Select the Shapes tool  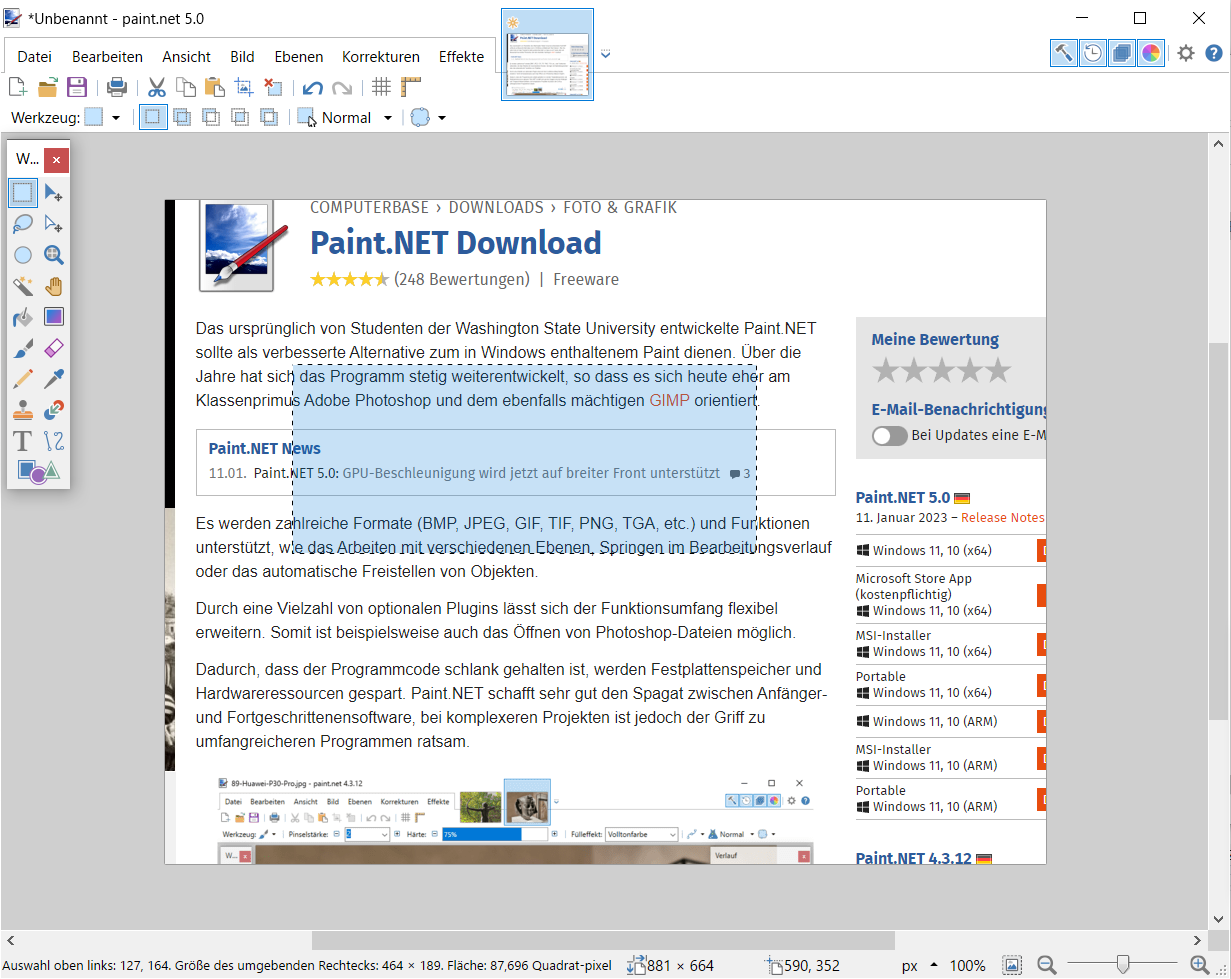[x=39, y=471]
